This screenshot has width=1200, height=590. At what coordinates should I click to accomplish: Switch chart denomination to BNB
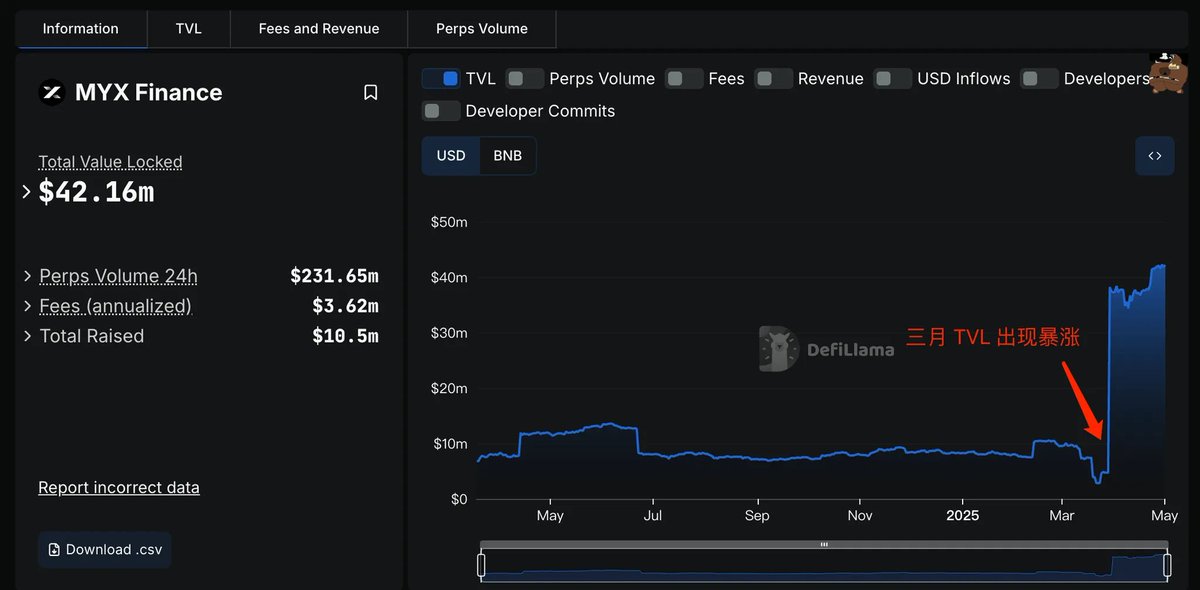click(x=508, y=156)
